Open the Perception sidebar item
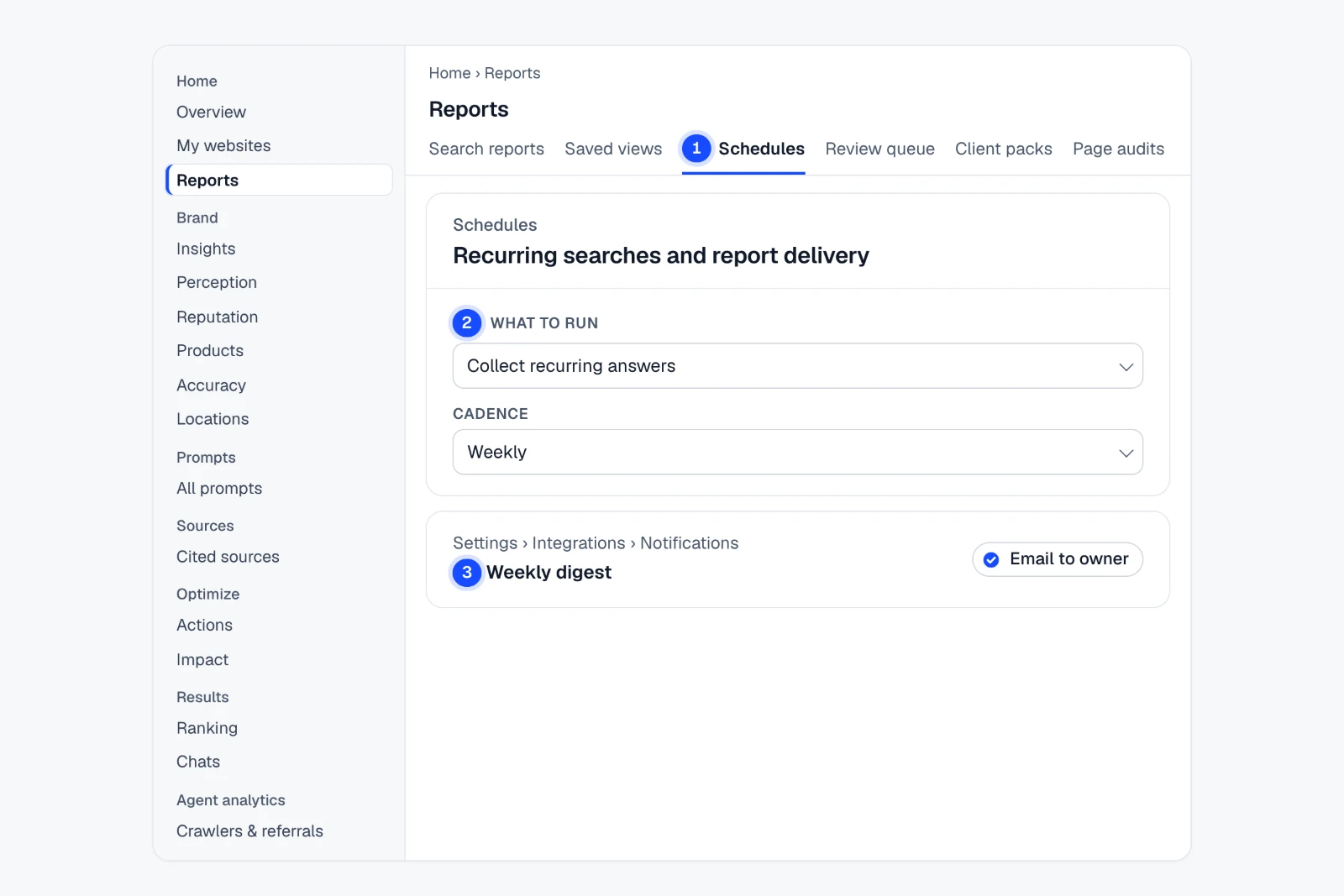Viewport: 1344px width, 896px height. pos(217,282)
